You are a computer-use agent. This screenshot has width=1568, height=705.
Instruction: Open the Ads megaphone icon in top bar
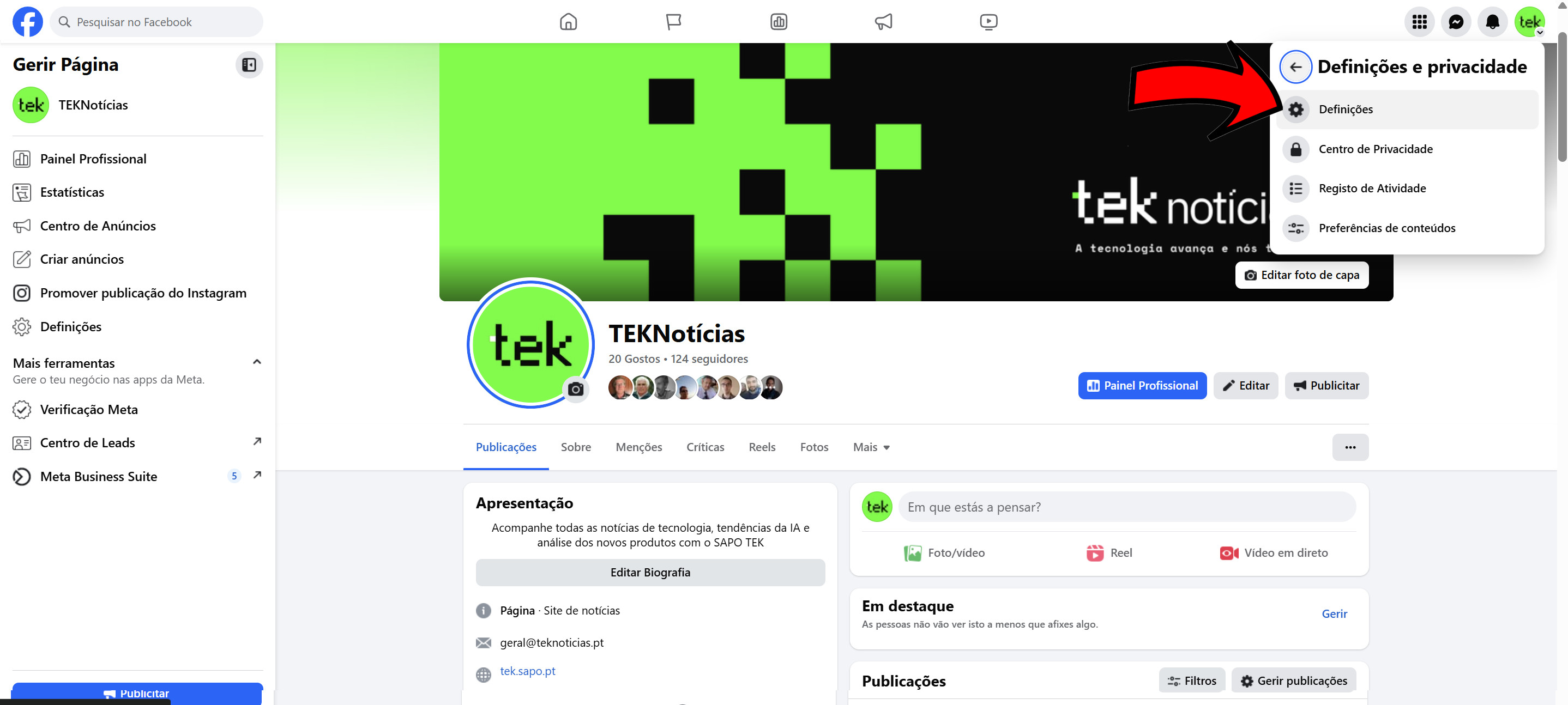click(x=883, y=22)
